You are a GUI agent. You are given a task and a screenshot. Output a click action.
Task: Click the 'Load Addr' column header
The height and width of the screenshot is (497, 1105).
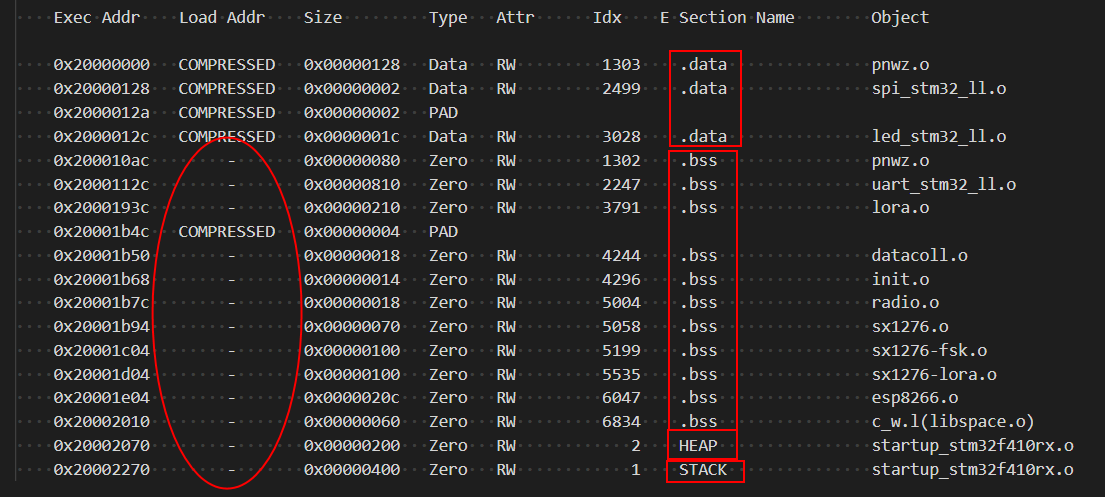pyautogui.click(x=222, y=18)
